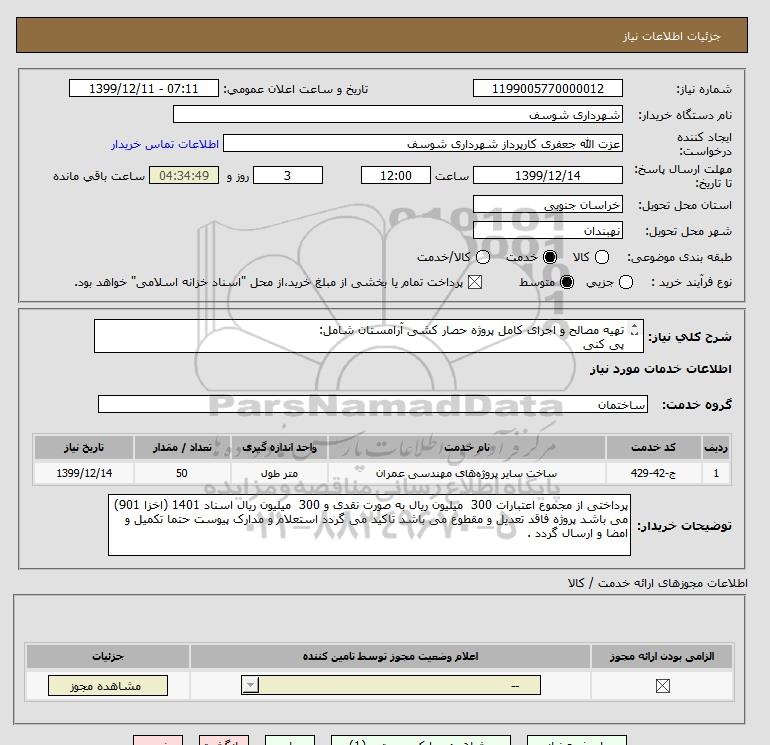Click the اطلاعات خدمات مورد نیاز heading
The height and width of the screenshot is (745, 770).
[x=660, y=369]
